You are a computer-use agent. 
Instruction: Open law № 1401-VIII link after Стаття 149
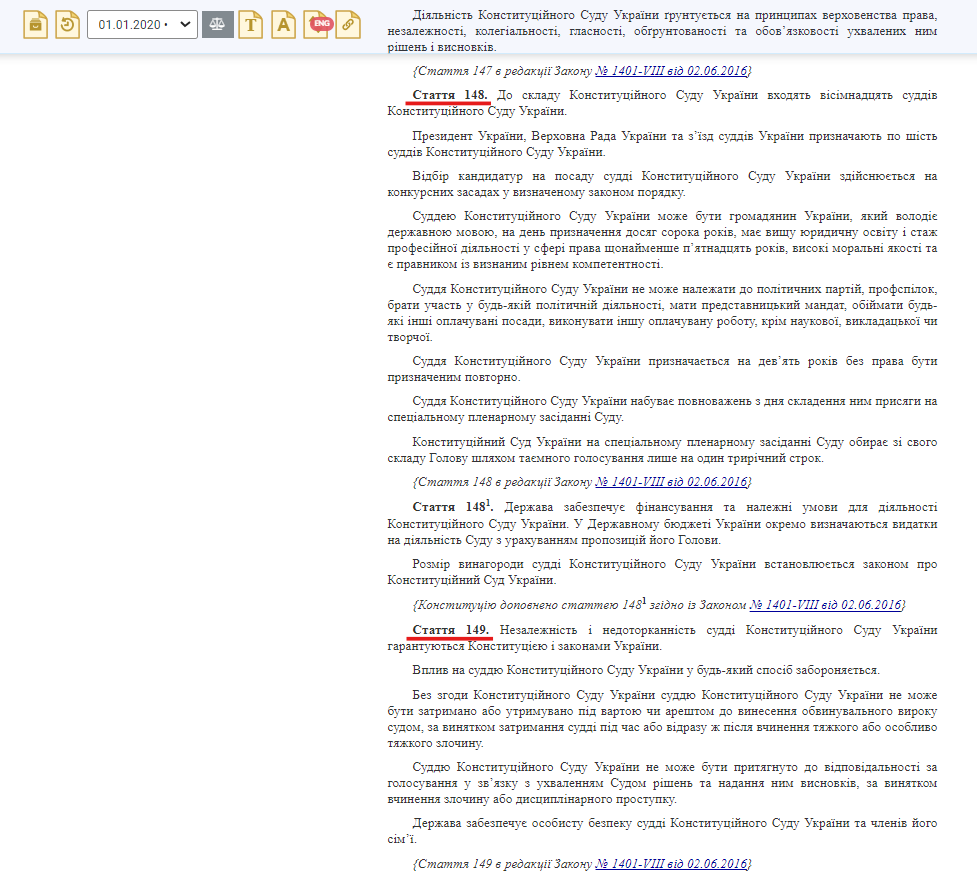671,864
